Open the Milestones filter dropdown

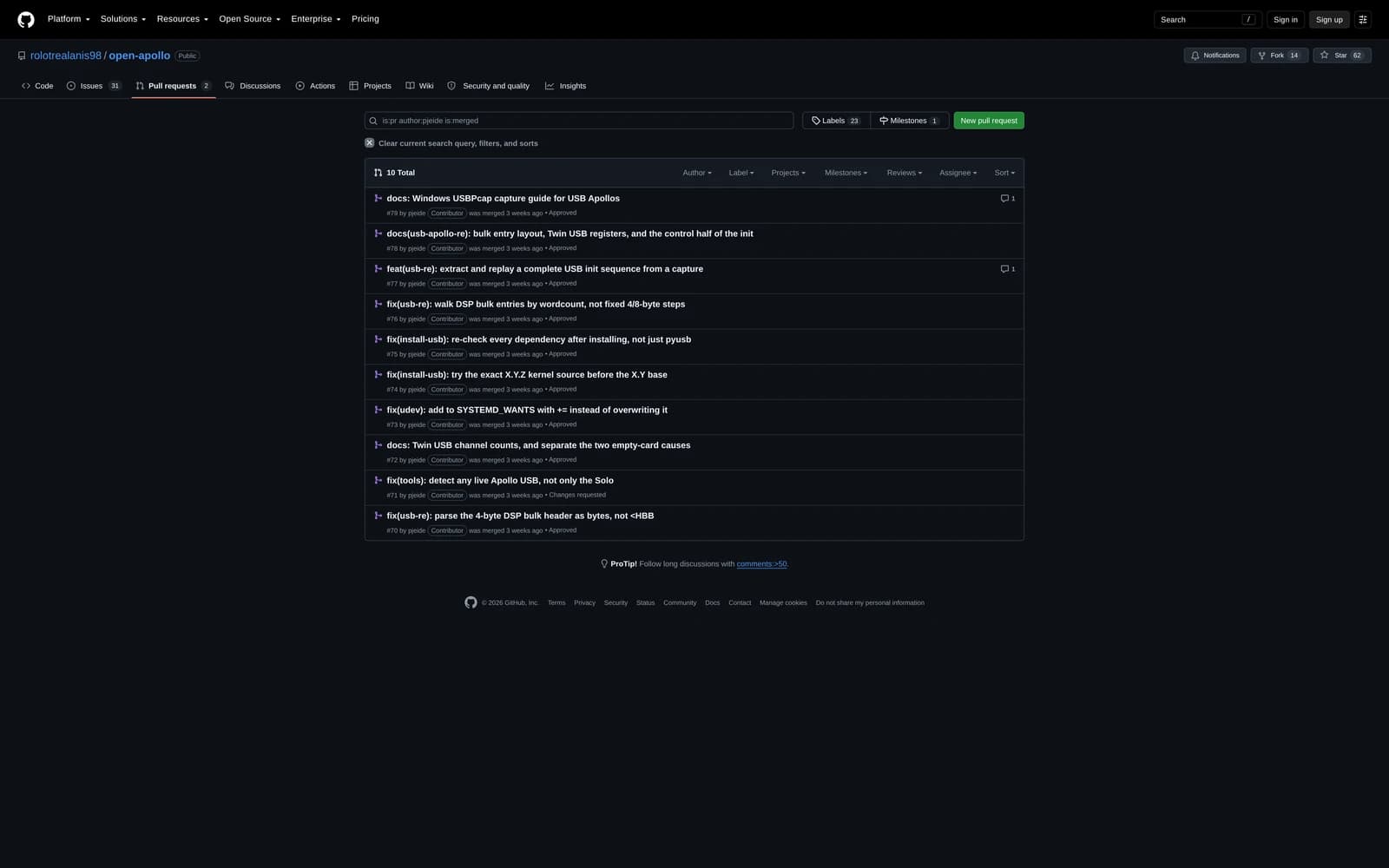pyautogui.click(x=846, y=173)
